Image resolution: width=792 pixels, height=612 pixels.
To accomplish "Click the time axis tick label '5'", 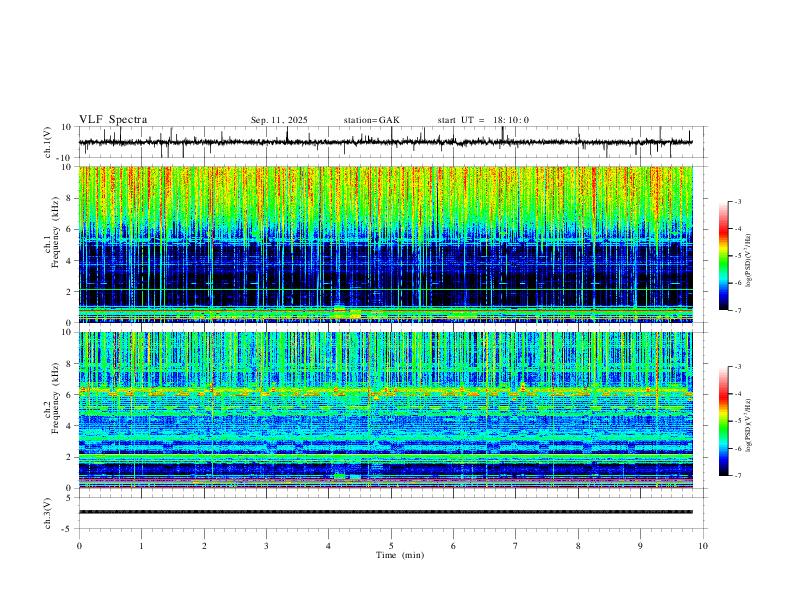I will coord(391,546).
